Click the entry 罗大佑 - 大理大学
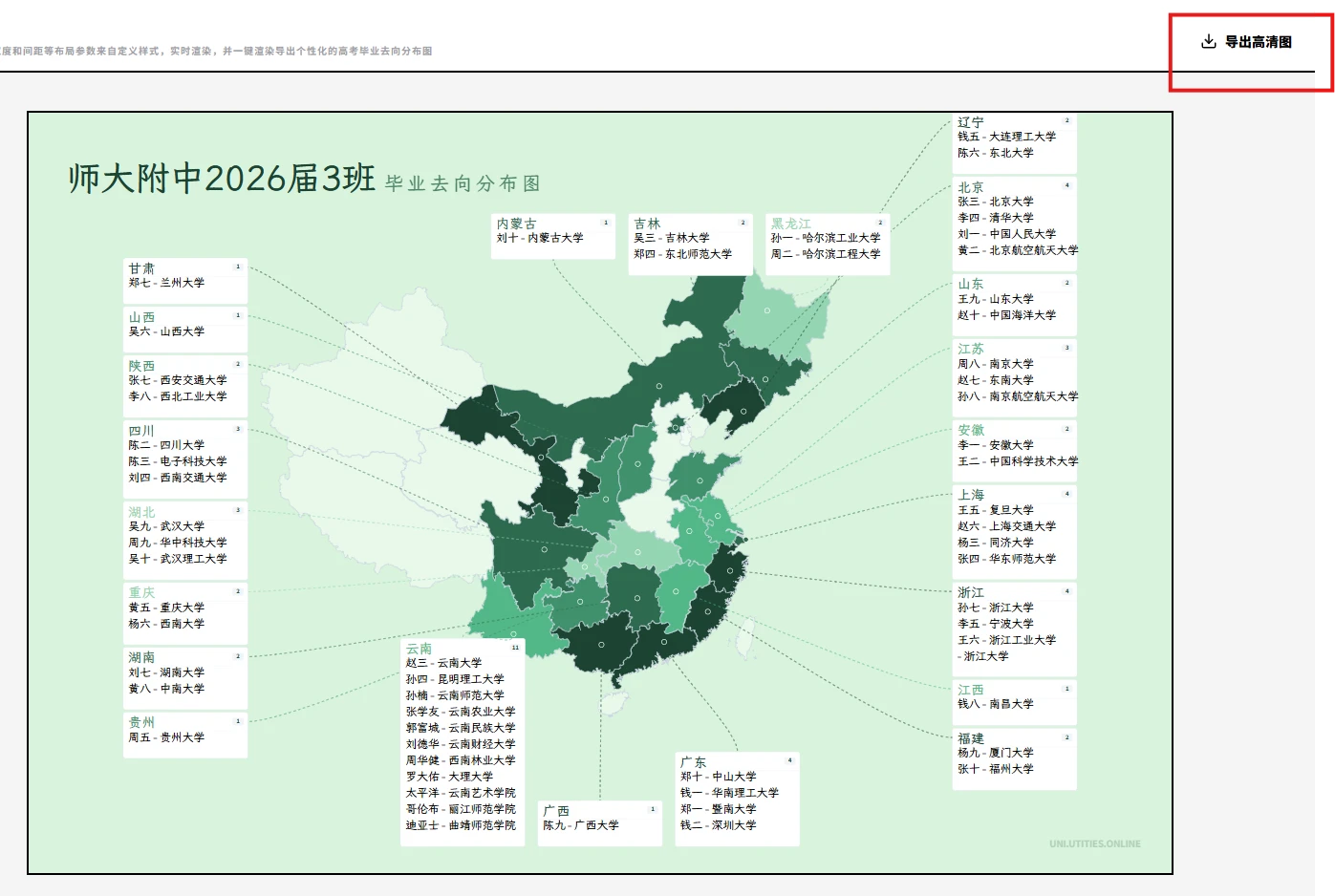The height and width of the screenshot is (896, 1335). point(450,777)
